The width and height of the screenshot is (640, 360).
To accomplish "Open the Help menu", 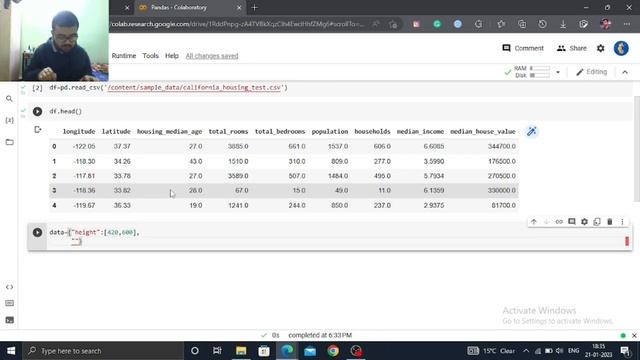I will pyautogui.click(x=172, y=56).
